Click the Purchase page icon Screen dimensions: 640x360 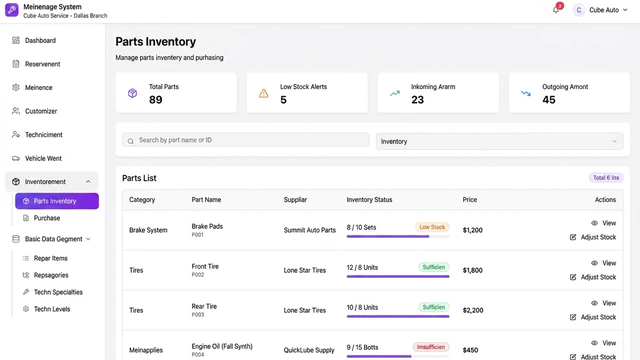26,218
